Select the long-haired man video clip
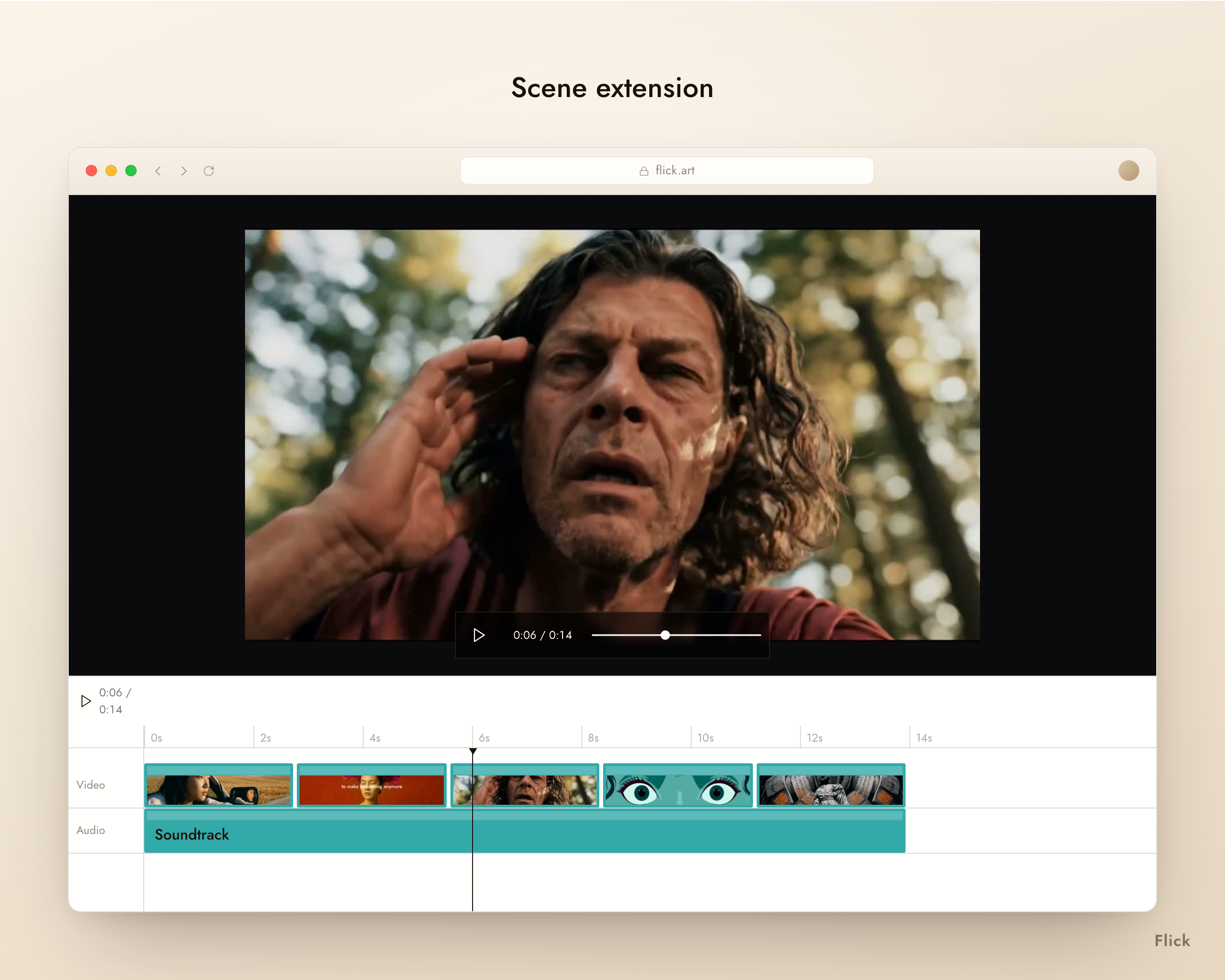The image size is (1225, 980). coord(525,785)
